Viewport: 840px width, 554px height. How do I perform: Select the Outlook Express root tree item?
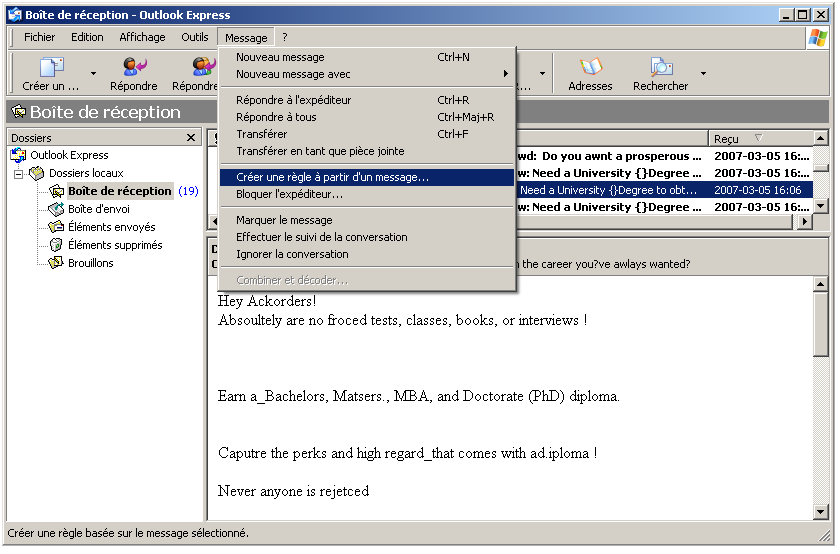tap(69, 155)
